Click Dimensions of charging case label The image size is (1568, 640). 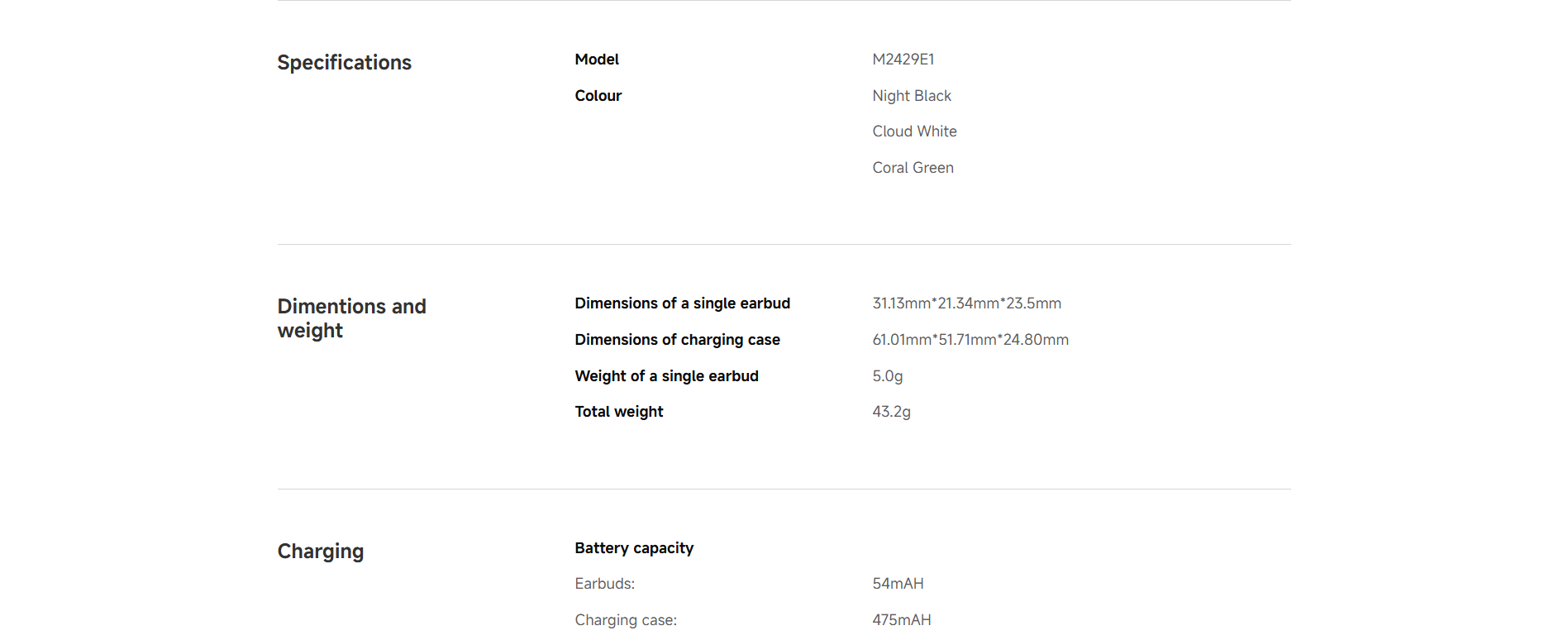[x=678, y=340]
